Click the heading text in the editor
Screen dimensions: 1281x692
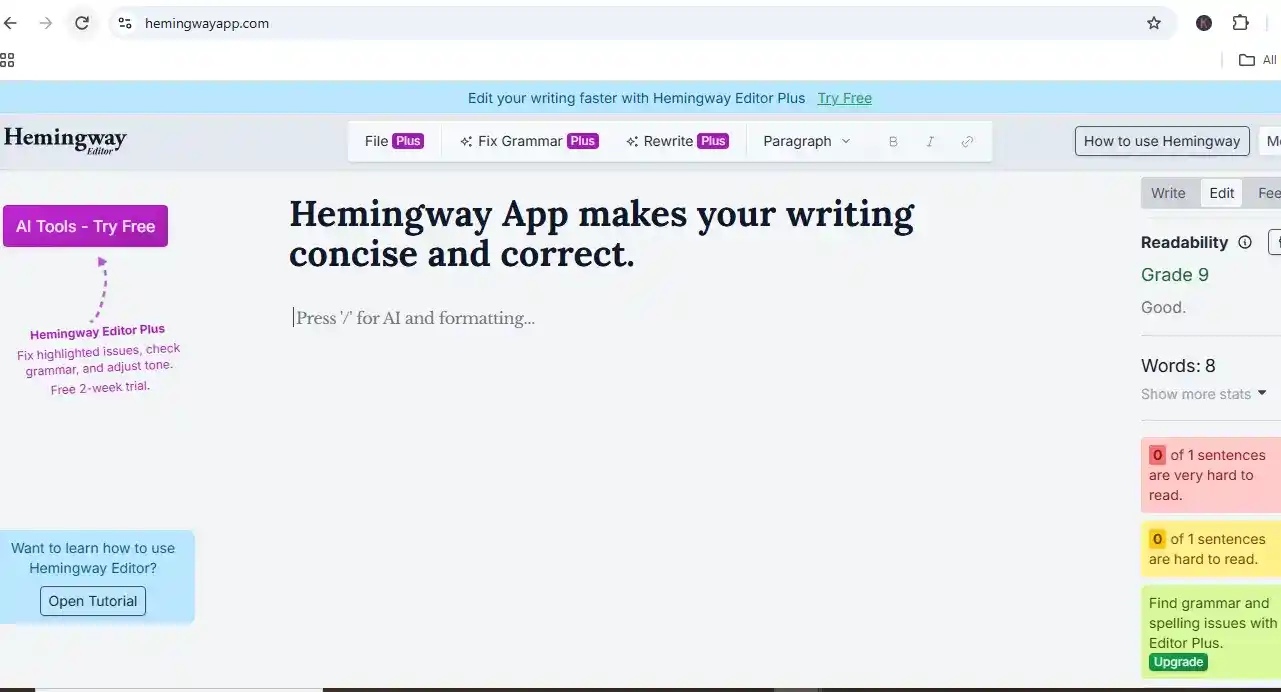601,234
